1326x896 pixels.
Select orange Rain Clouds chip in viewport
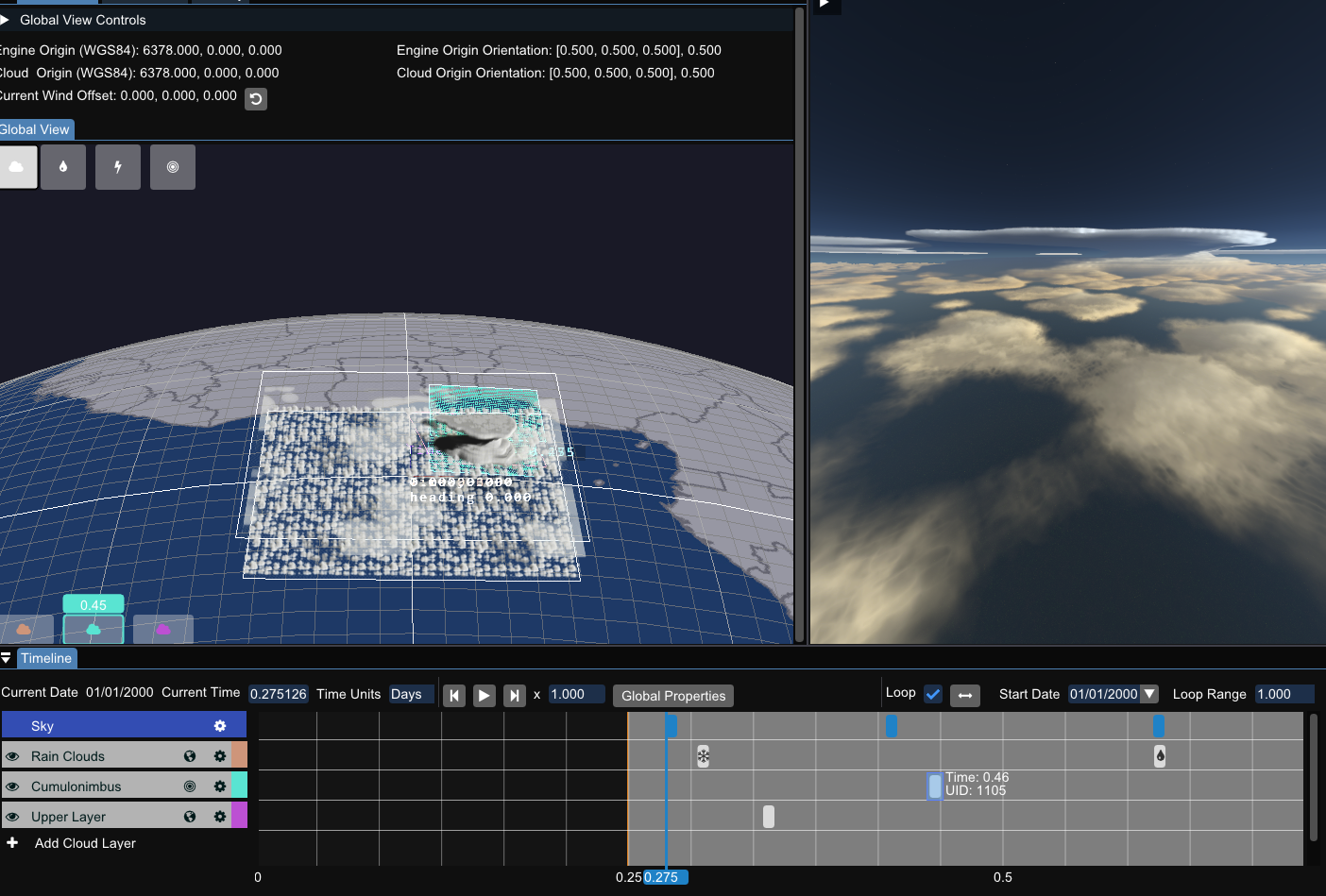click(25, 629)
